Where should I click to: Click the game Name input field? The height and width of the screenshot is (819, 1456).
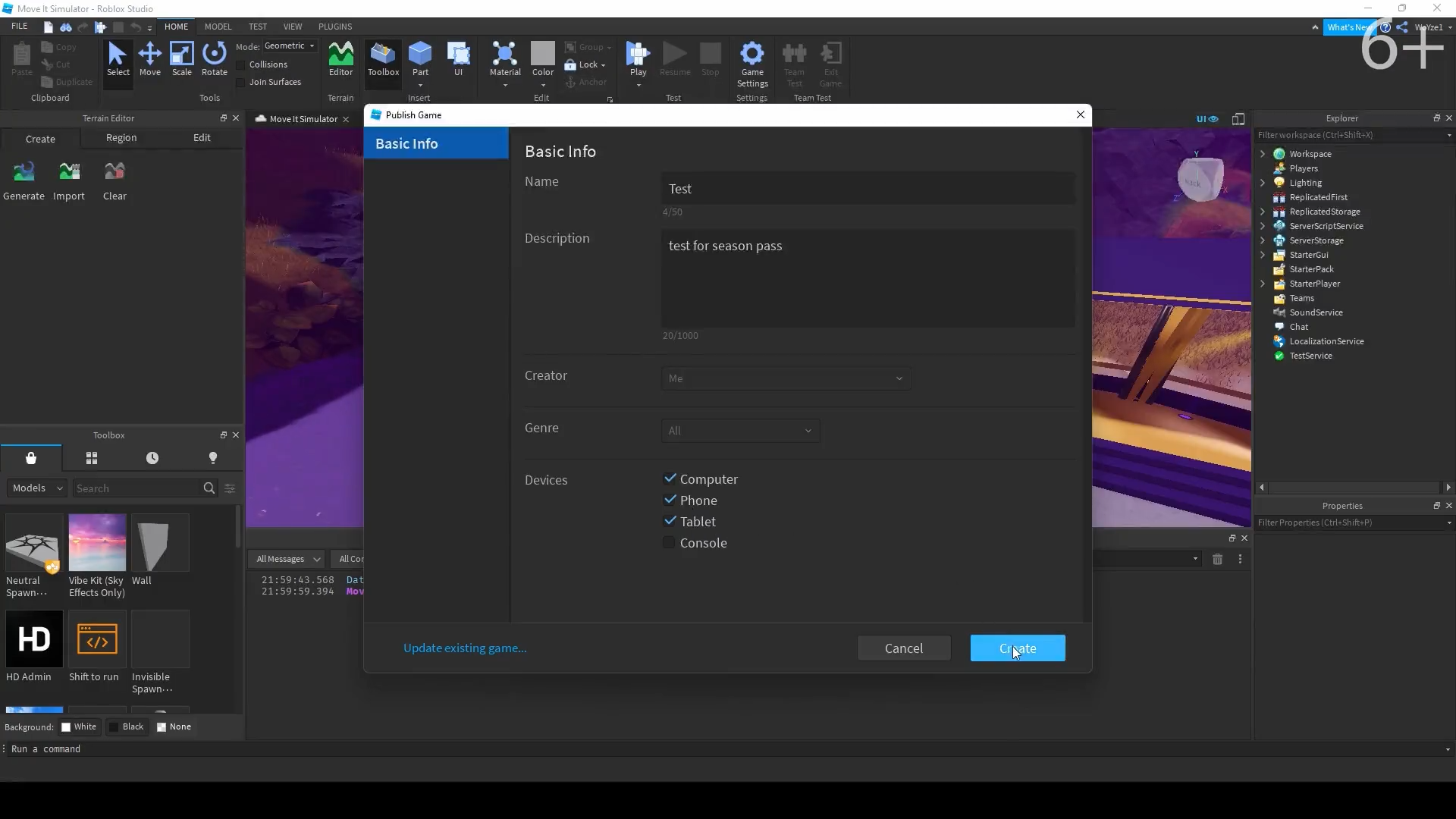coord(868,189)
